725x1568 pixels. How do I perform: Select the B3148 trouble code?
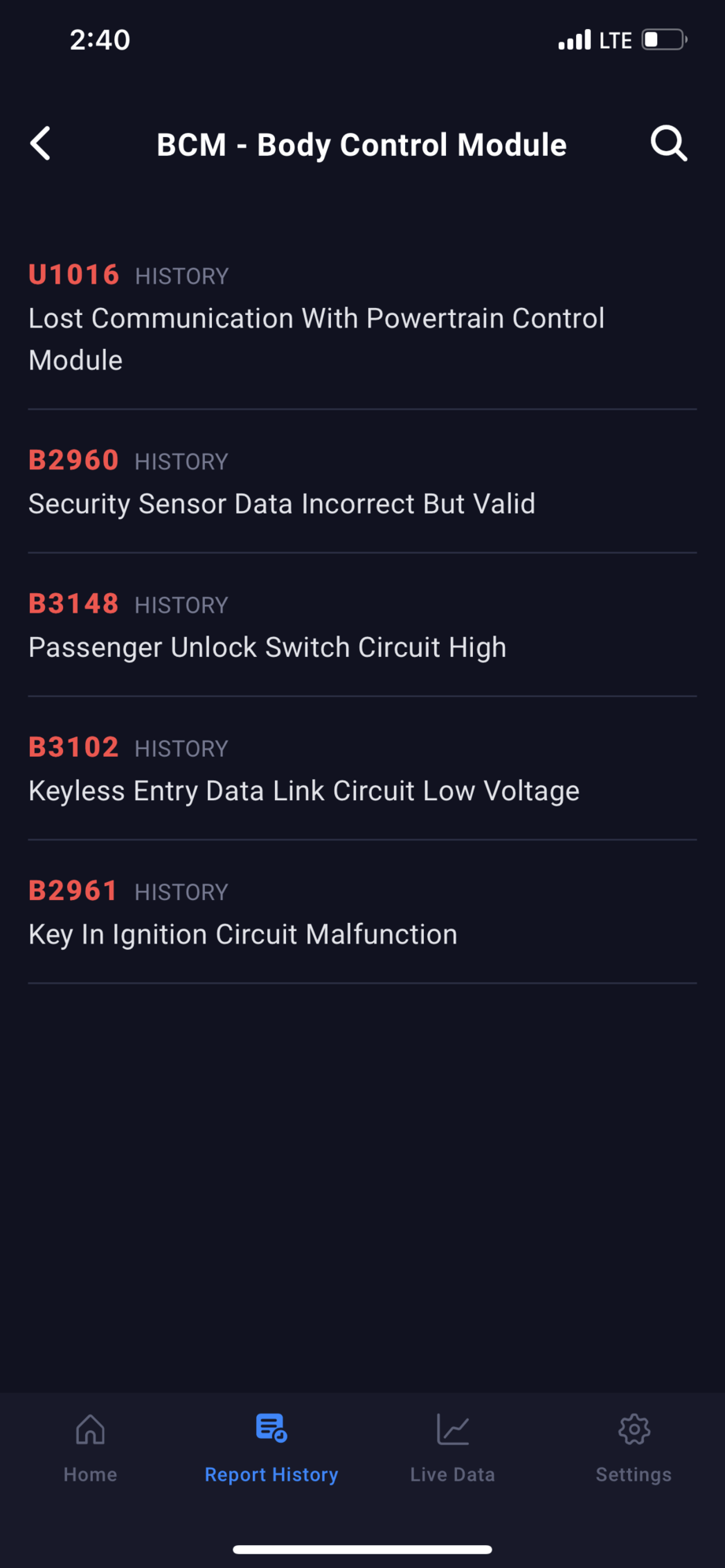coord(73,604)
